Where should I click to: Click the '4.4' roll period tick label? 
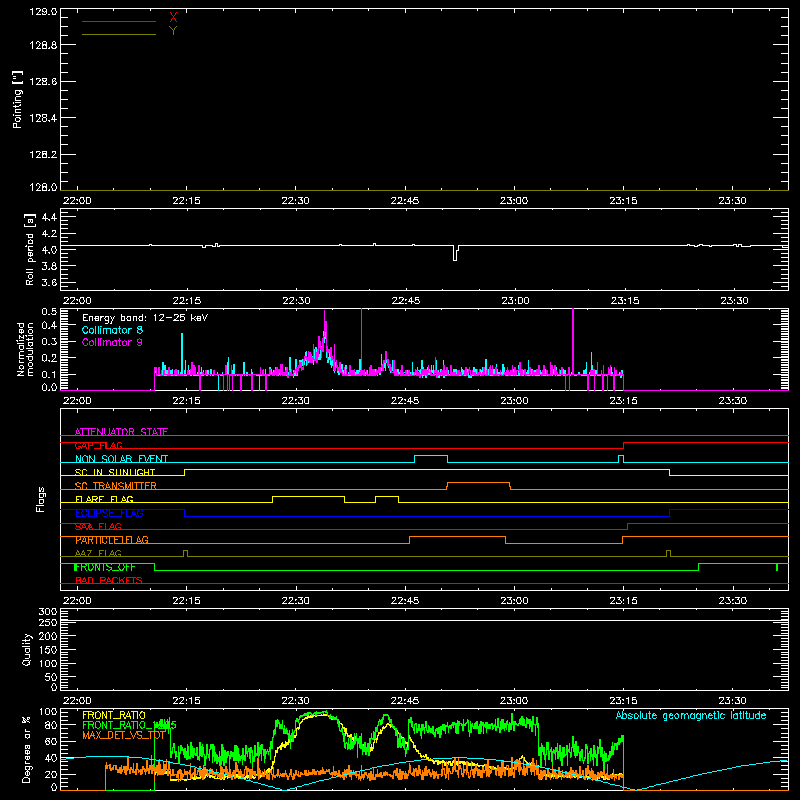point(48,217)
